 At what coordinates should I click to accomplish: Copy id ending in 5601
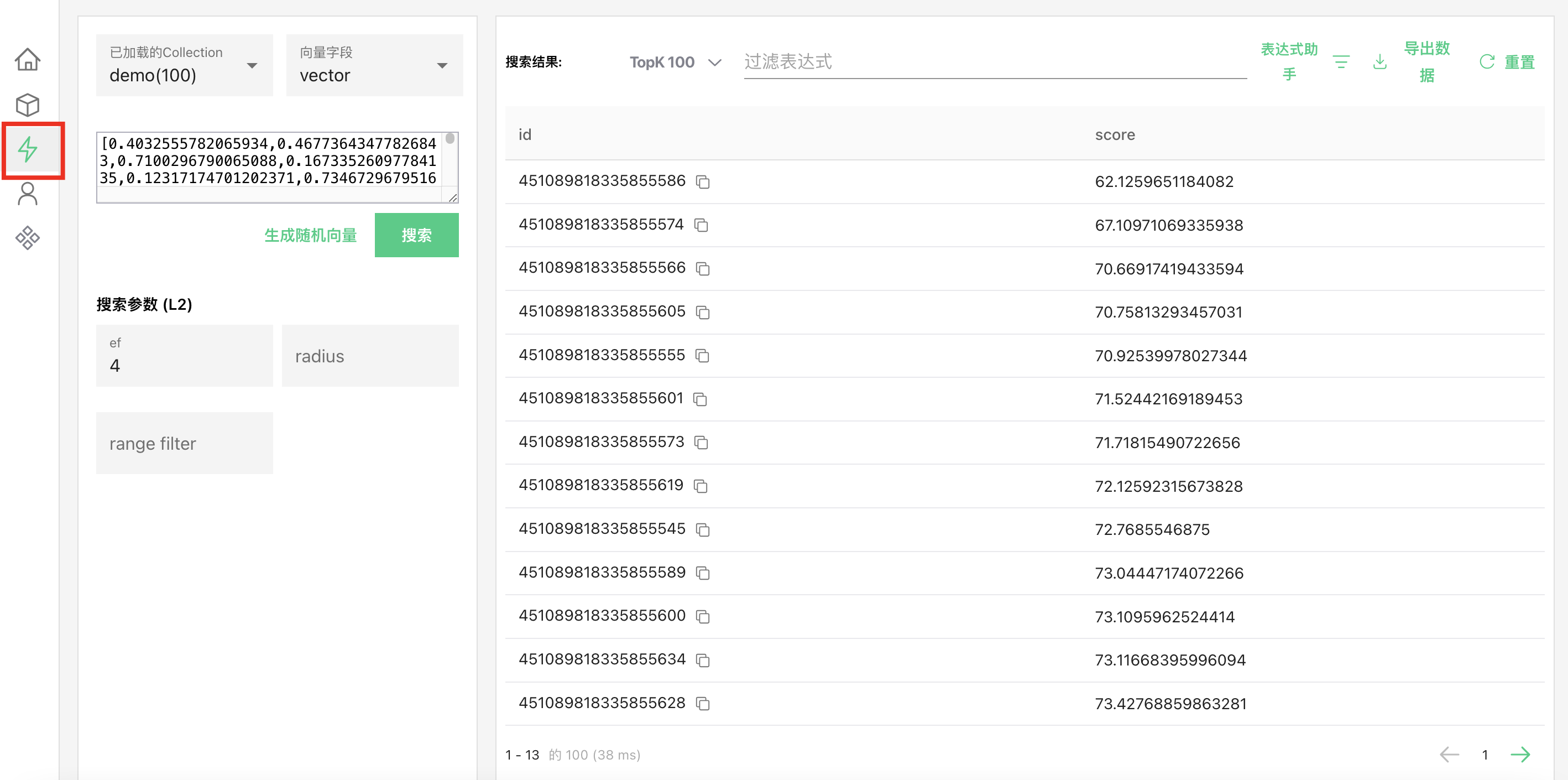(x=701, y=399)
